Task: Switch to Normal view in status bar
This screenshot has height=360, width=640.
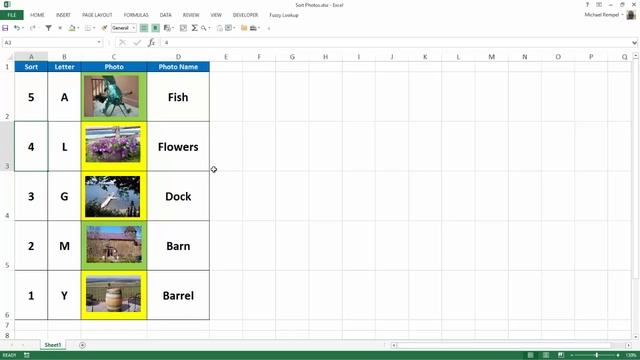Action: [x=530, y=356]
